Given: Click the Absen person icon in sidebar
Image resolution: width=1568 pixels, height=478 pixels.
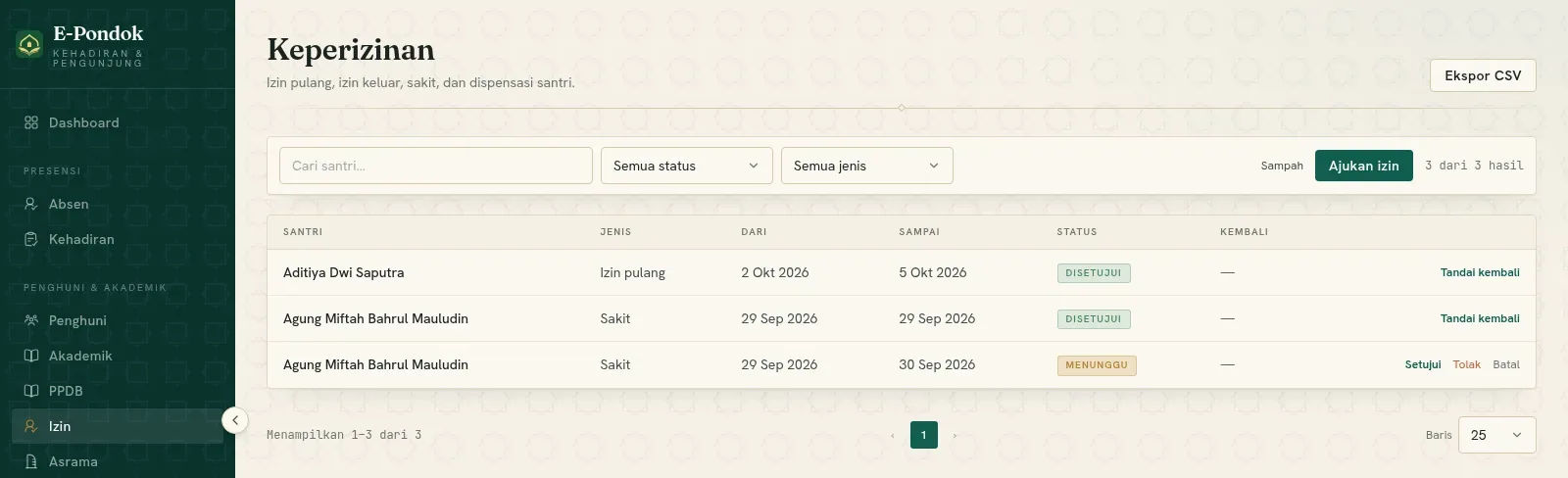Looking at the screenshot, I should click(x=31, y=204).
